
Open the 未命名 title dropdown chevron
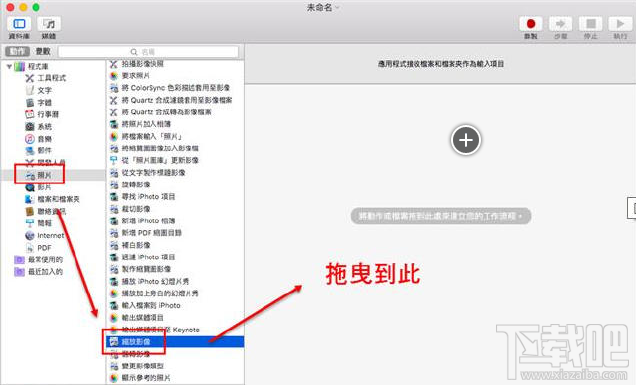pyautogui.click(x=337, y=7)
